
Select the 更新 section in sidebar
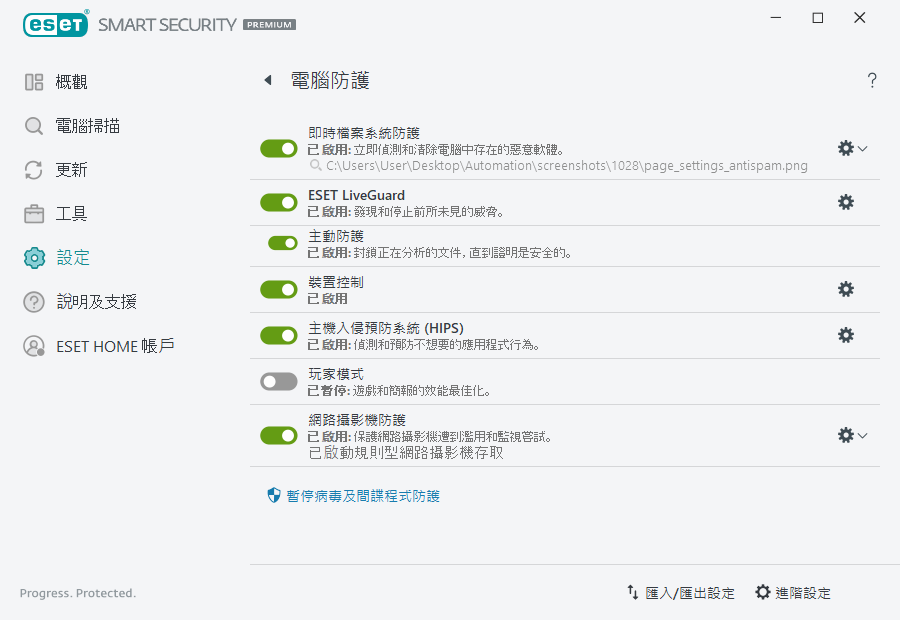(63, 169)
